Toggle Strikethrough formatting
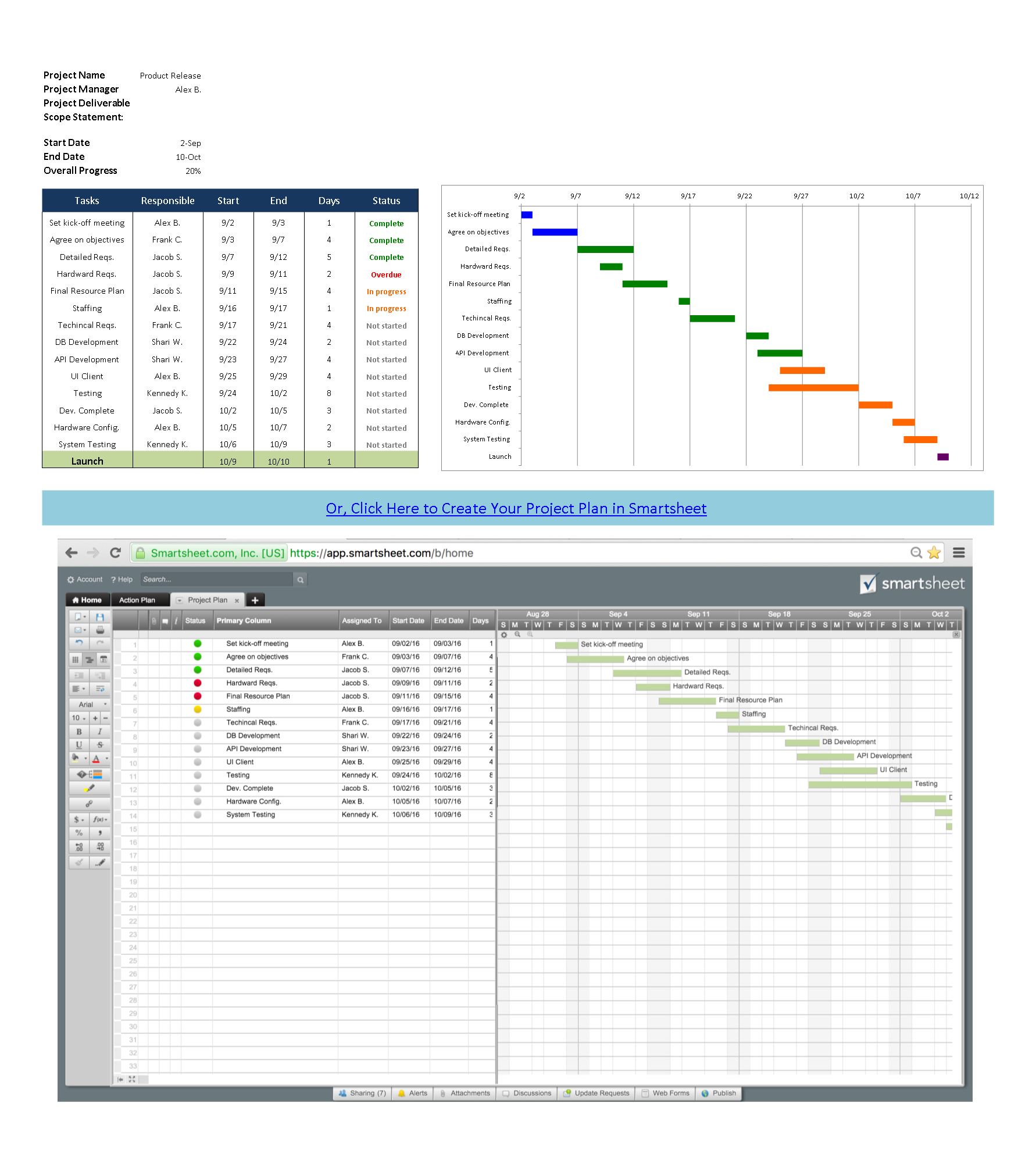The height and width of the screenshot is (1163, 1036). [99, 745]
